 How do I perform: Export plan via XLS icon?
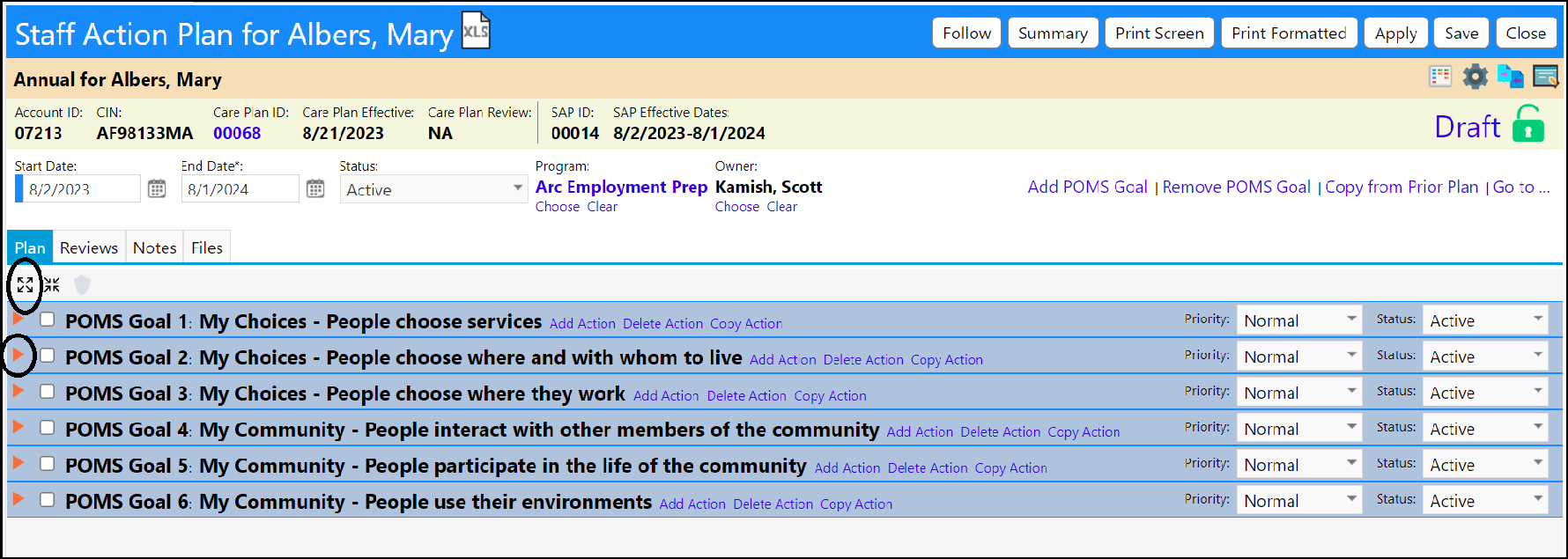tap(476, 31)
